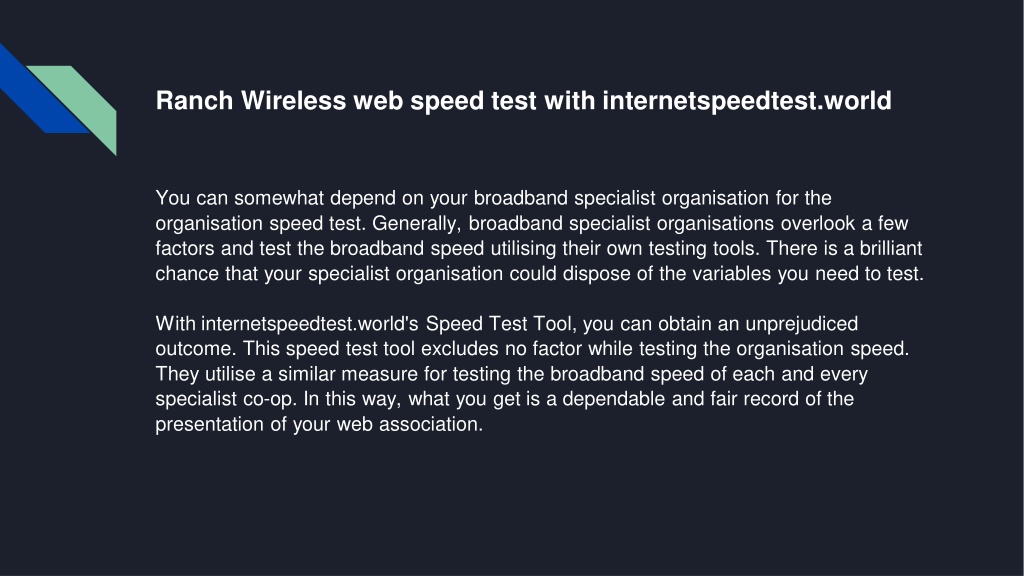This screenshot has width=1024, height=576.
Task: Open internetspeedtest.world's link in second paragraph
Action: pyautogui.click(x=309, y=324)
